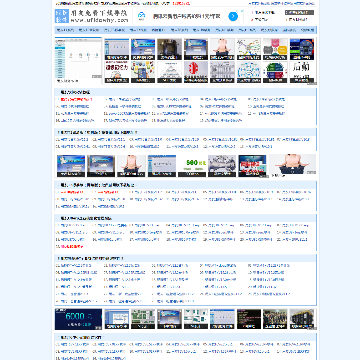This screenshot has height=360, width=360.
Task: Open the group photo thumbnail in bottom image row
Action: point(275,319)
